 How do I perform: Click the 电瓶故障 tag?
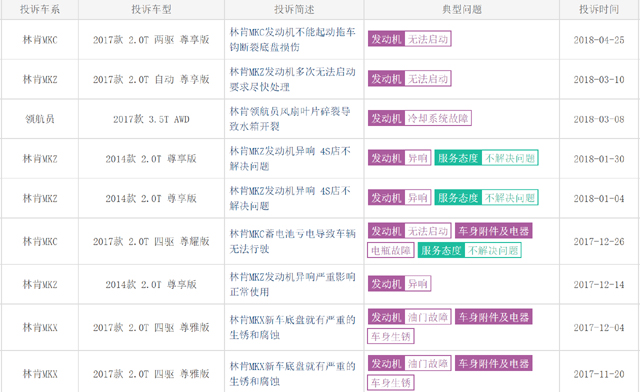point(391,250)
